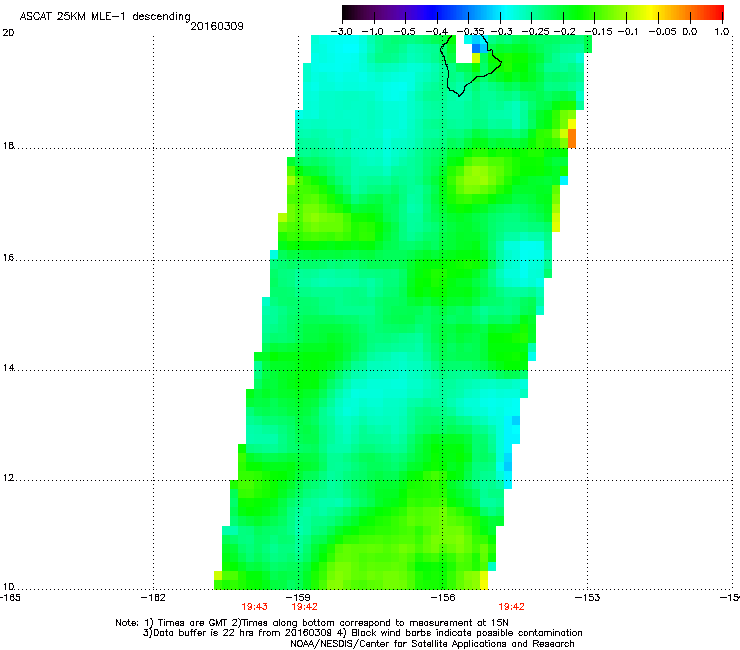This screenshot has width=740, height=650.
Task: Click the dark blue data cell on Hawaii island
Action: [x=476, y=48]
